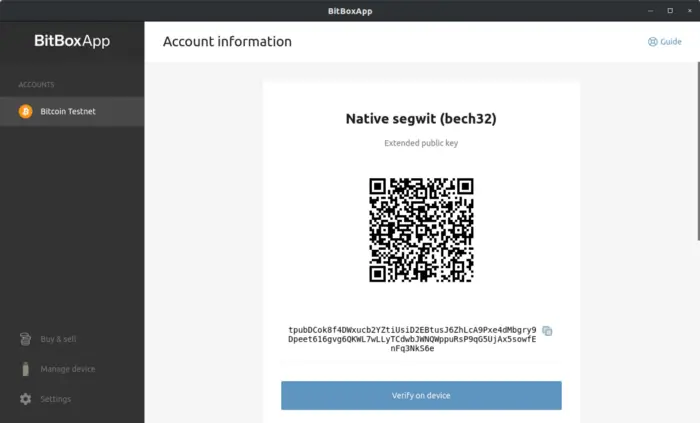This screenshot has height=423, width=700.
Task: Open the Buy & sell page label
Action: [58, 339]
